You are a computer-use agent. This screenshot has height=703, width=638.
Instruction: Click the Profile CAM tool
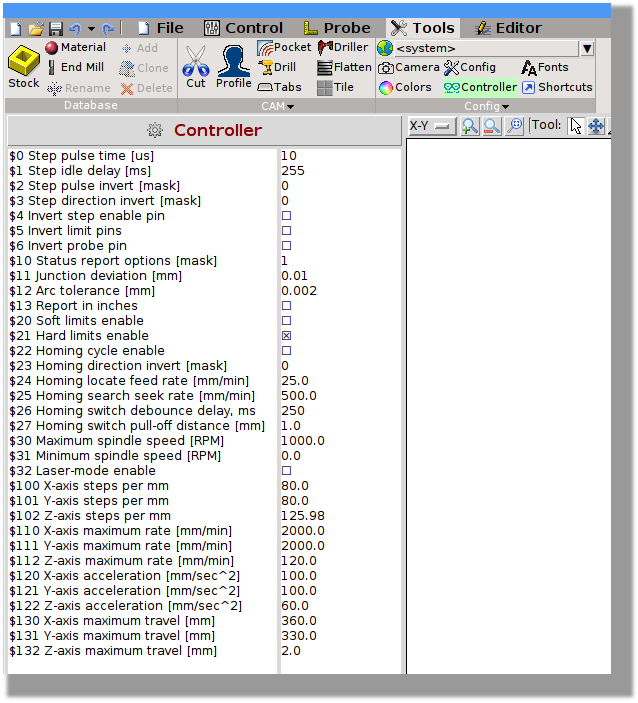click(234, 67)
